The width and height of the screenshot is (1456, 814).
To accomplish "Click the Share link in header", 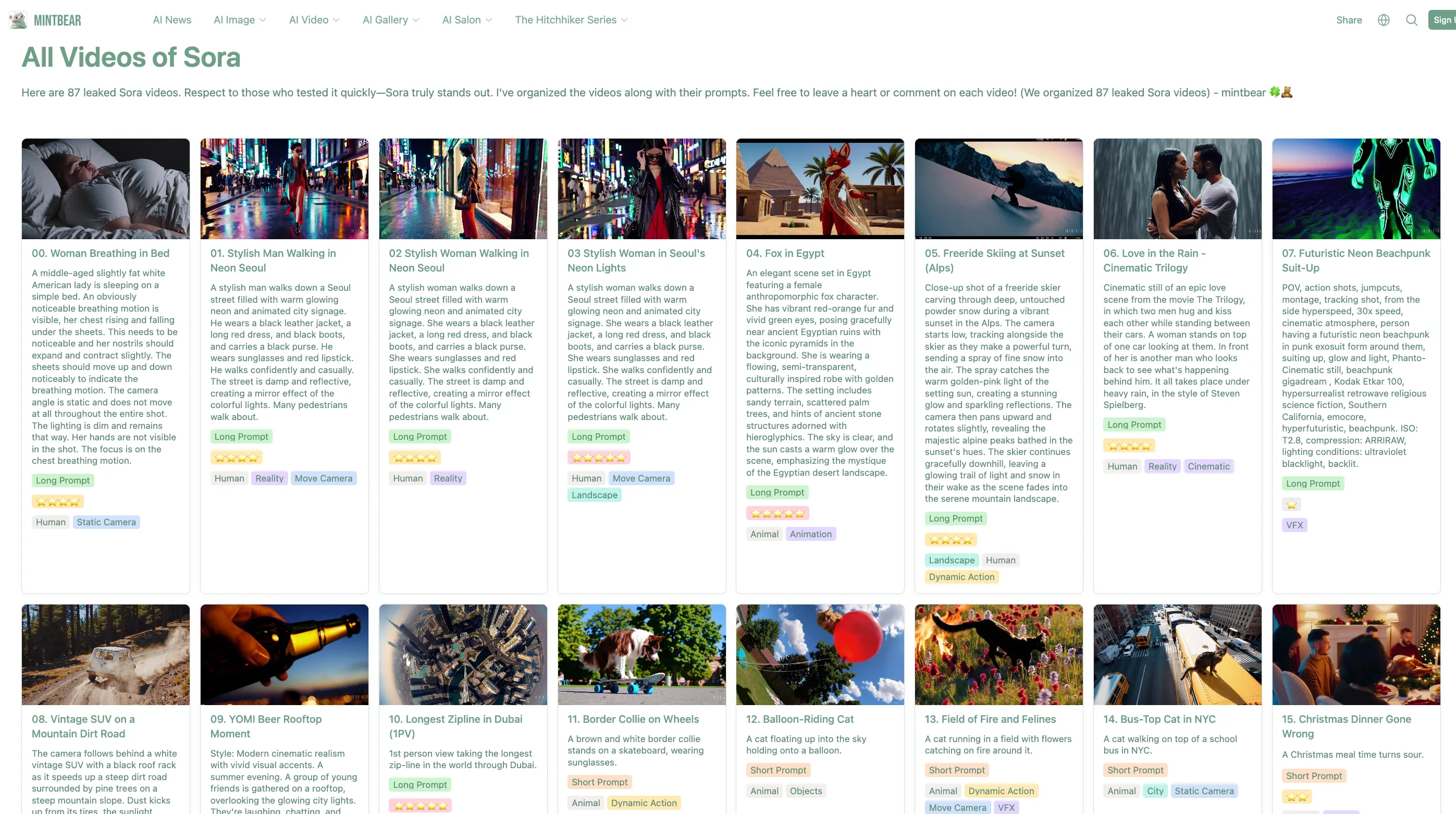I will pos(1349,20).
